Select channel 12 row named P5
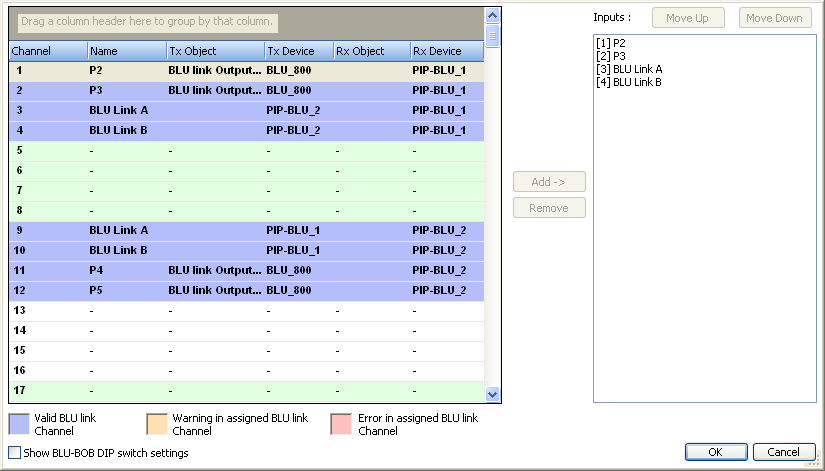Screen dimensions: 825x471 click(246, 290)
